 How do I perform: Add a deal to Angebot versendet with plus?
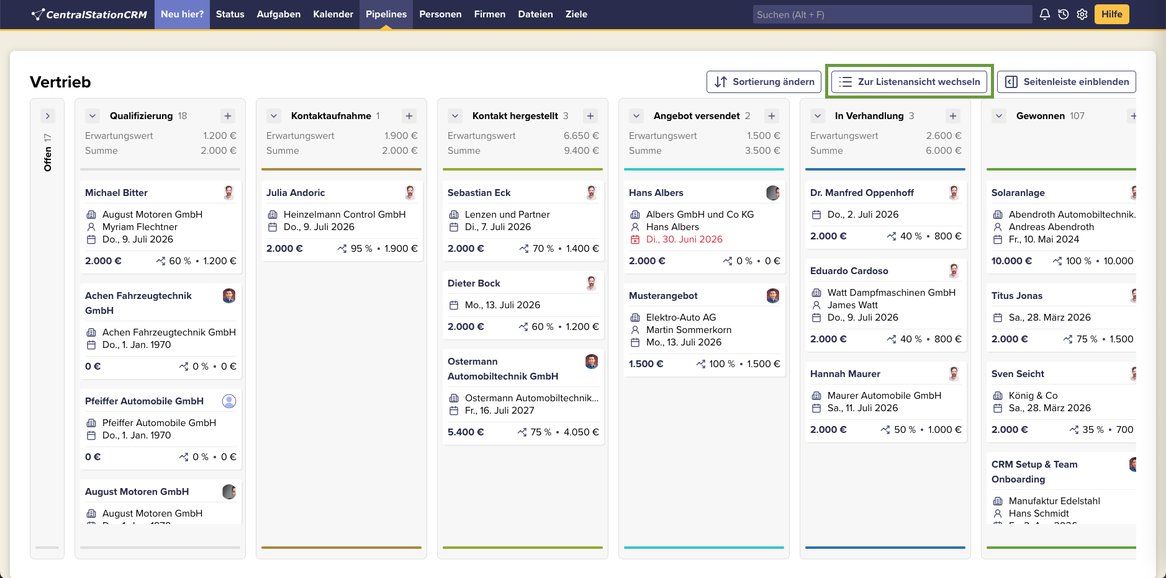coord(771,116)
